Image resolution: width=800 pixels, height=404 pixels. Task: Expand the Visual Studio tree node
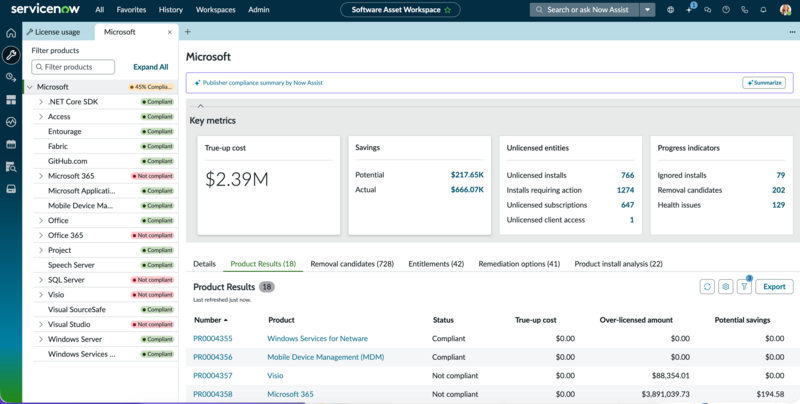point(41,324)
